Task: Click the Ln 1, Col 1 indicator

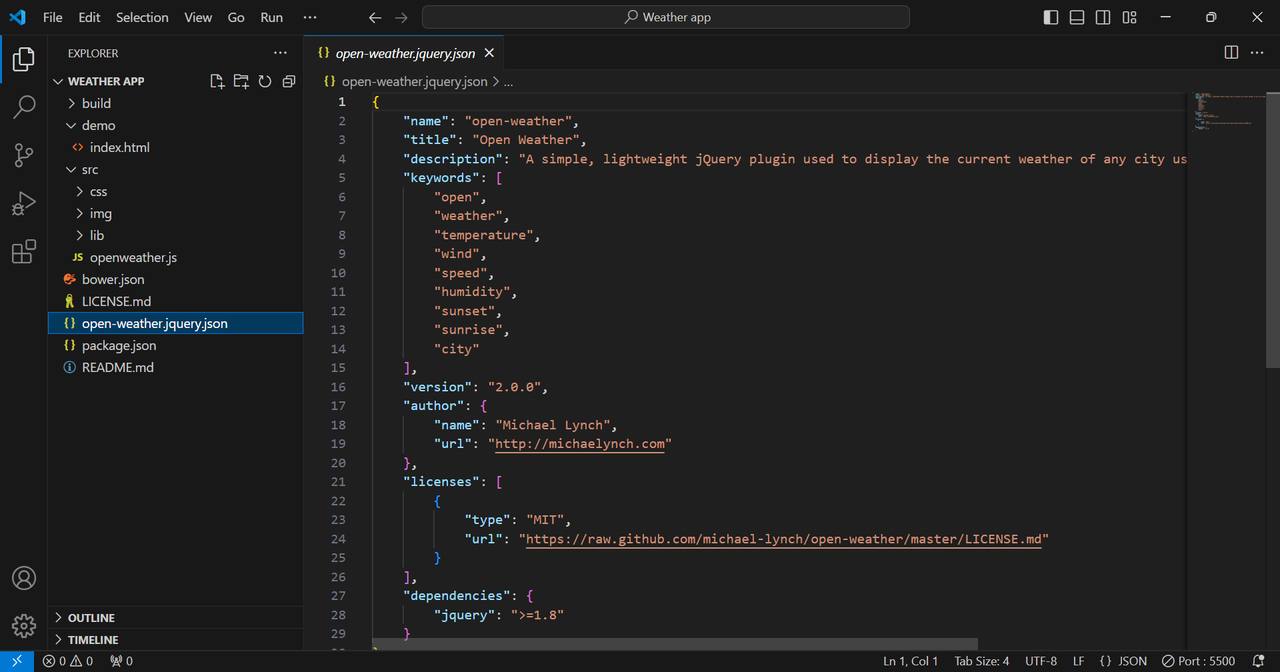Action: coord(910,661)
